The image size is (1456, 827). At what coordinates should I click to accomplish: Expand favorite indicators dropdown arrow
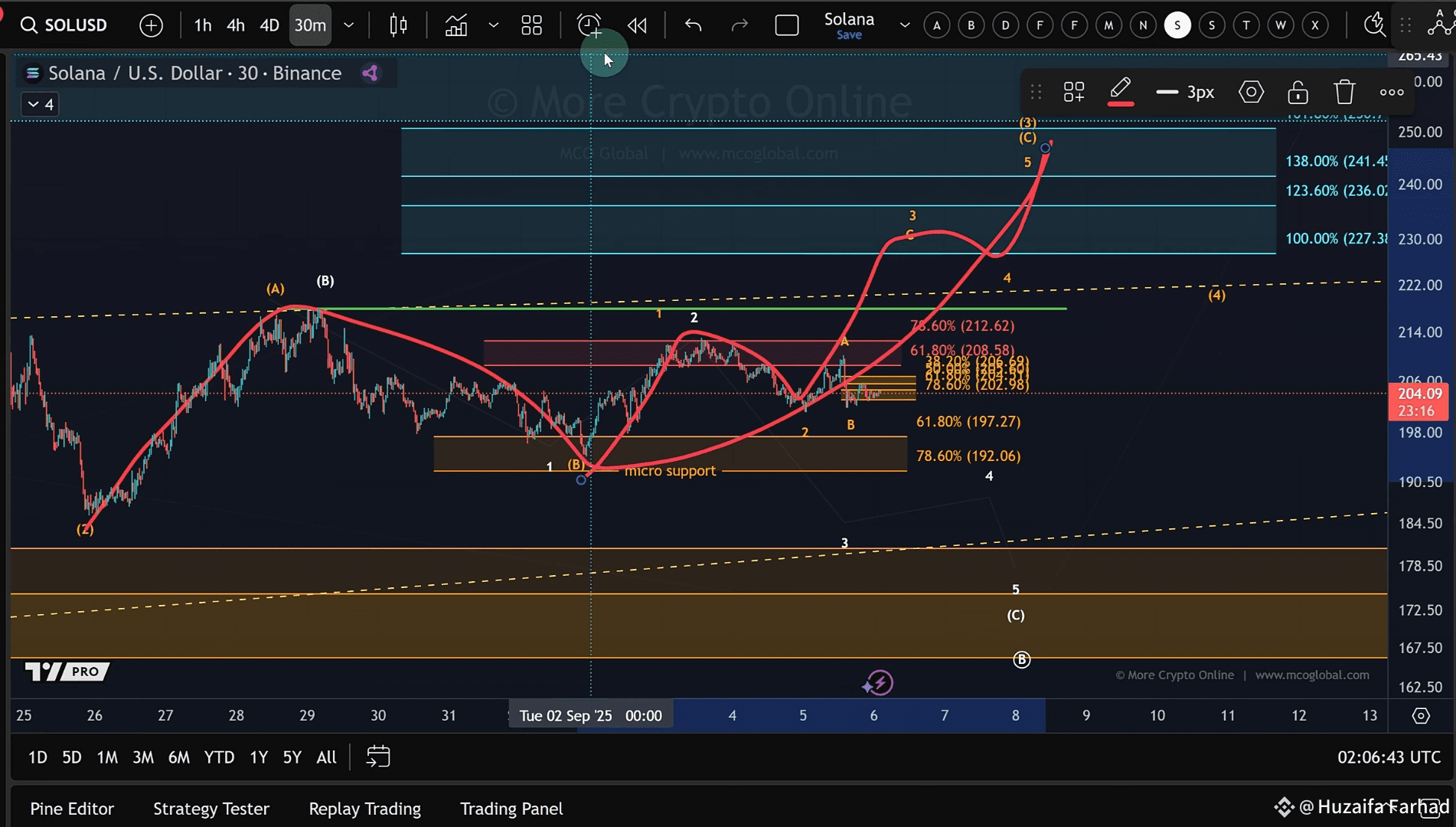(x=494, y=25)
